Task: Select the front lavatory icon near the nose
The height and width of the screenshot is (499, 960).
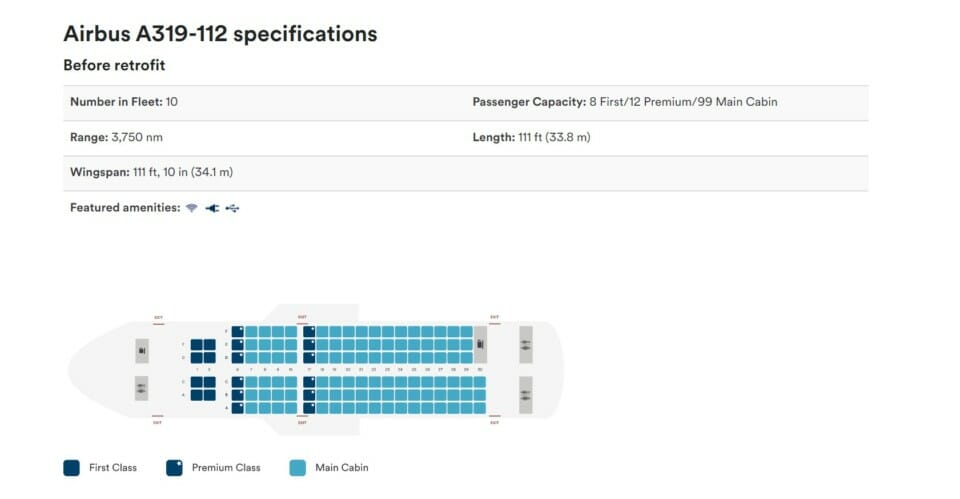Action: (x=141, y=388)
